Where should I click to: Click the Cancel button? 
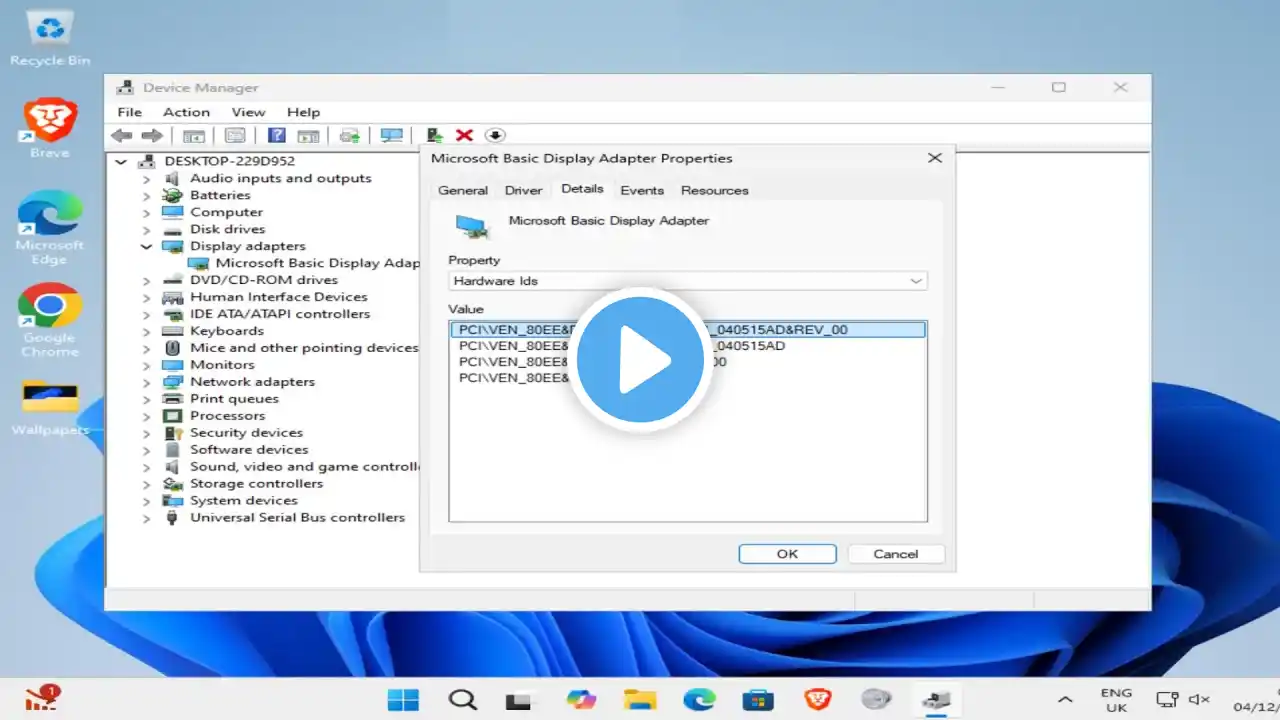[895, 554]
